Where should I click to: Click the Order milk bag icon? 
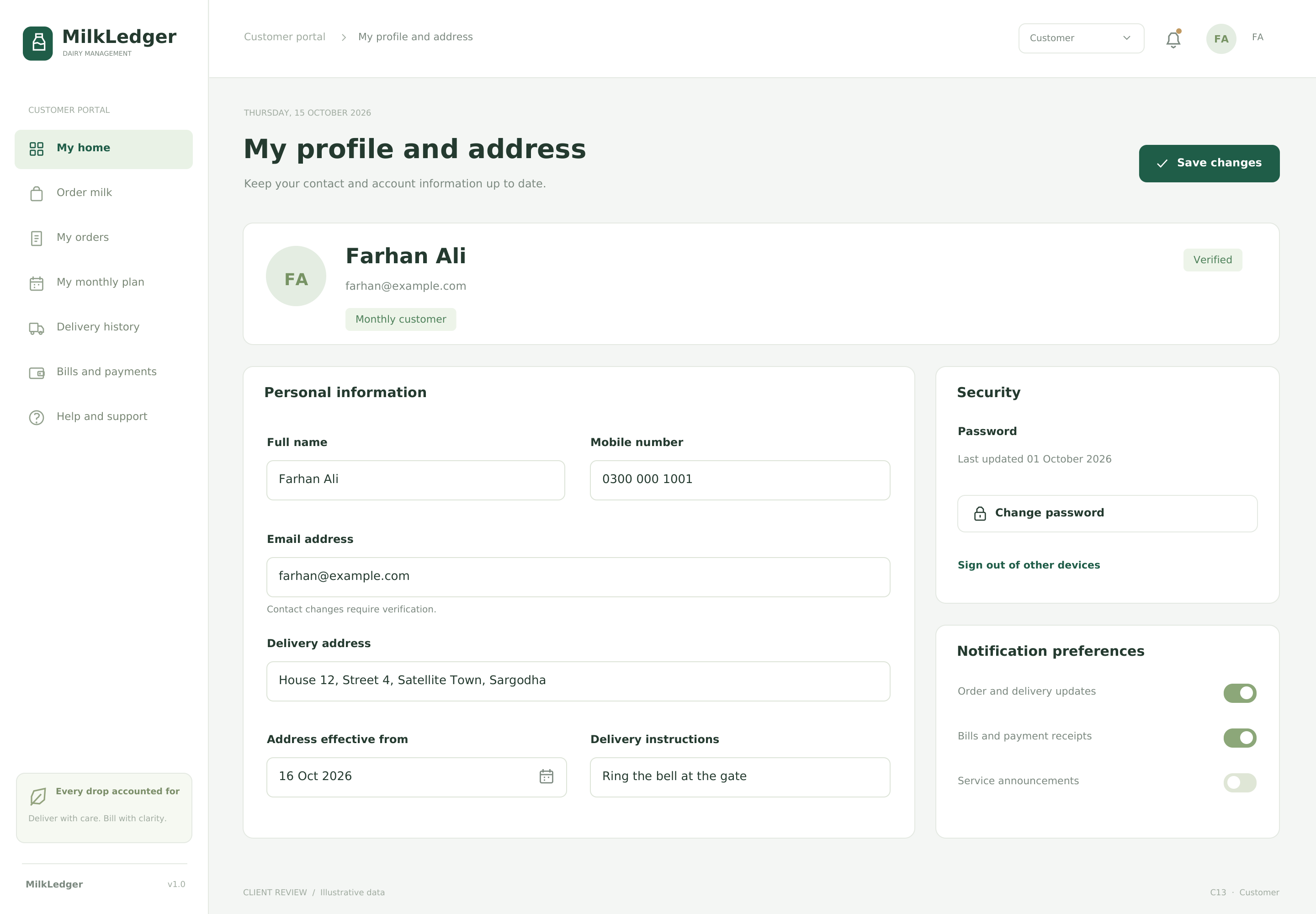[37, 194]
